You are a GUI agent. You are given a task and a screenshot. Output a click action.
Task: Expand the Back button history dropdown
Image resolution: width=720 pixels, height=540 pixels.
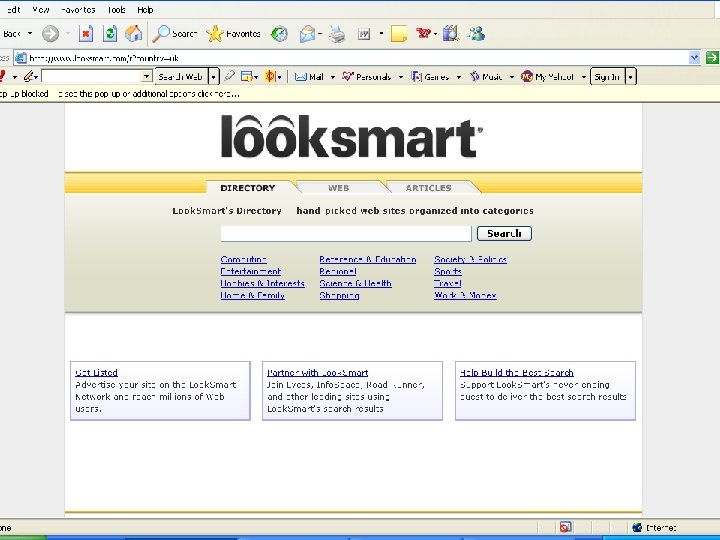click(x=30, y=34)
